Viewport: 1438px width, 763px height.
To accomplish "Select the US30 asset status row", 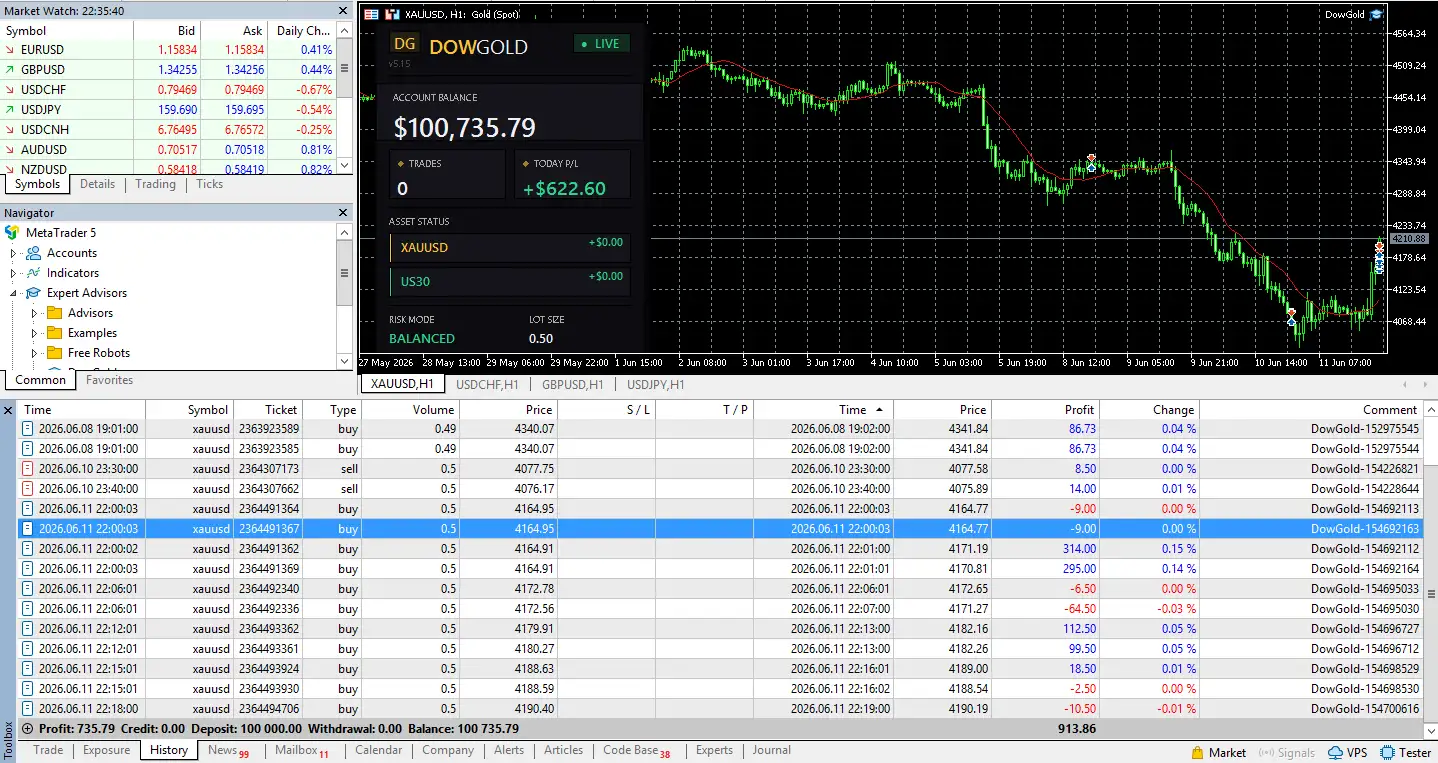I will click(510, 282).
